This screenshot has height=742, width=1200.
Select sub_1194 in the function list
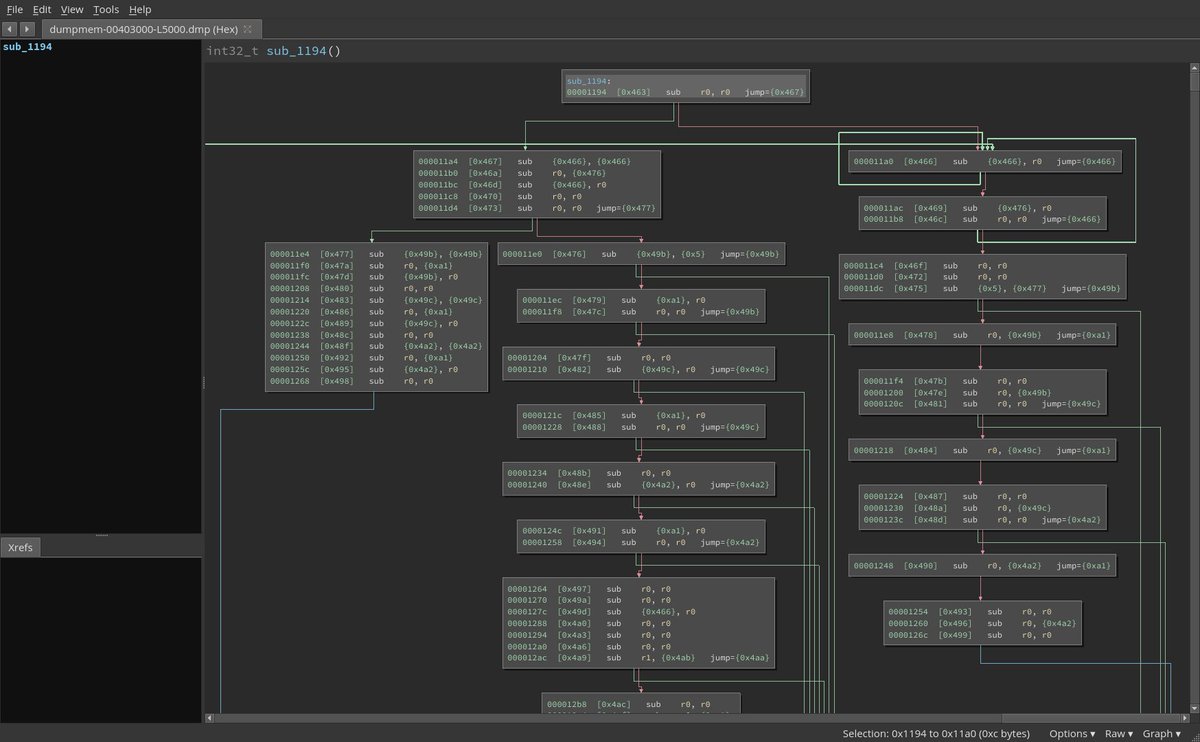(28, 47)
